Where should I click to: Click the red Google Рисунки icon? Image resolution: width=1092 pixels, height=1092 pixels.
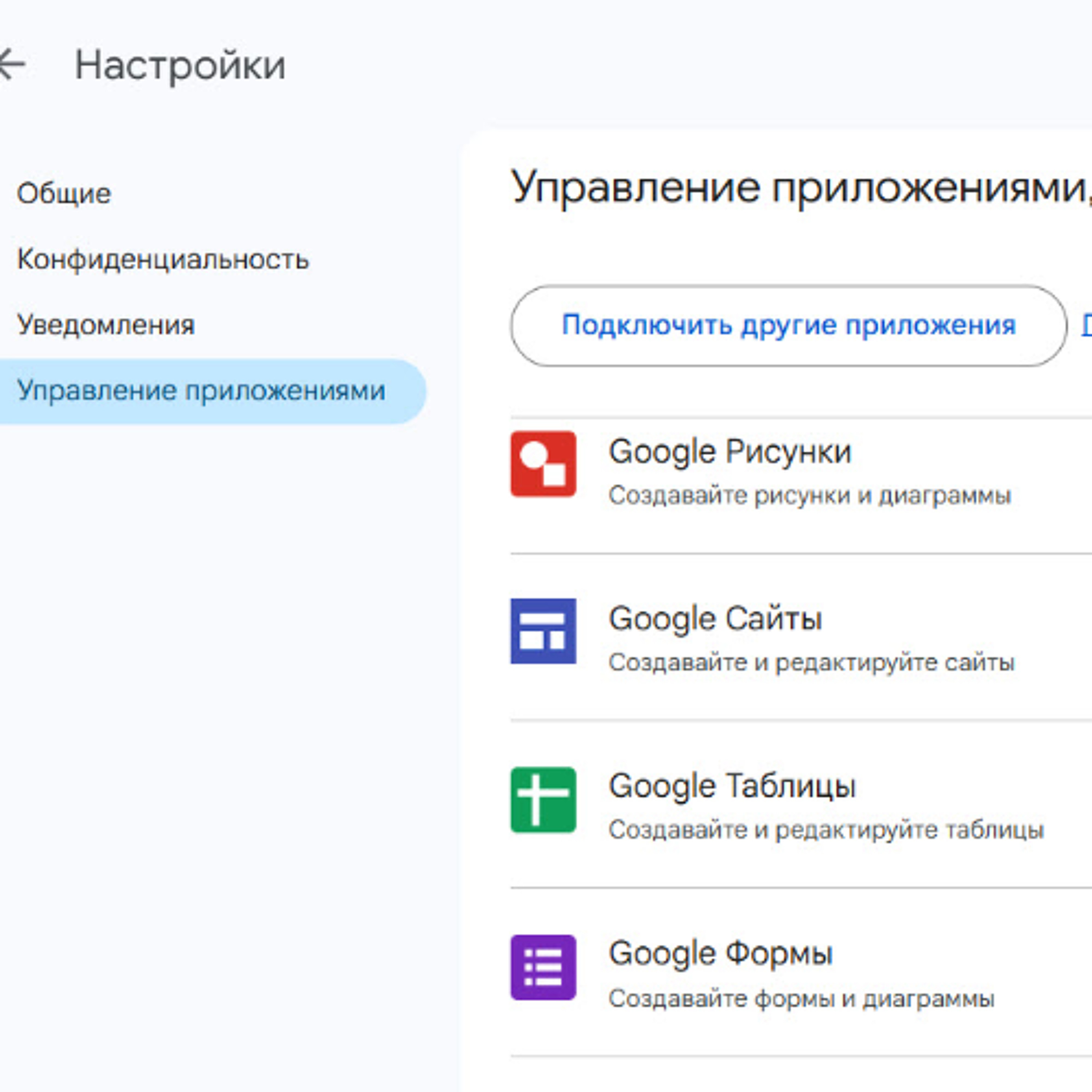pyautogui.click(x=543, y=463)
